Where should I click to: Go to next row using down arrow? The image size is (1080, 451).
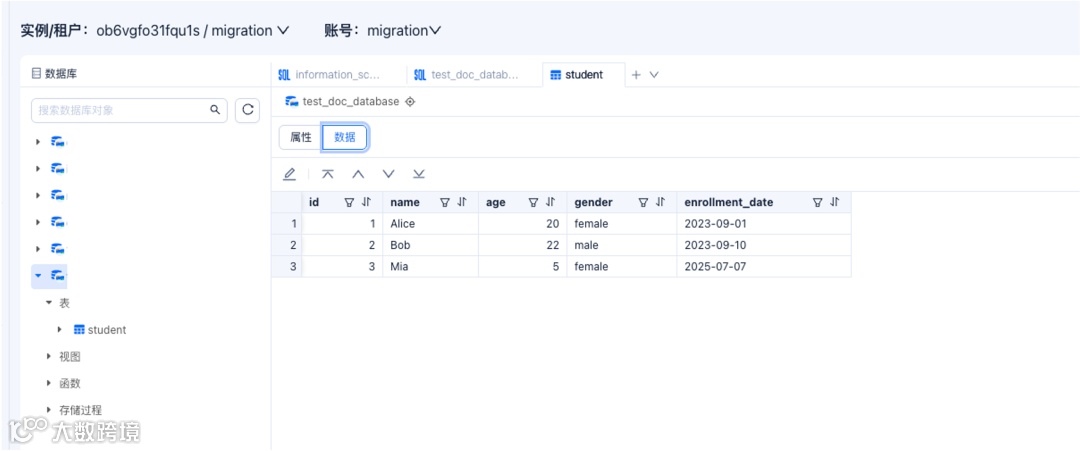pyautogui.click(x=388, y=174)
